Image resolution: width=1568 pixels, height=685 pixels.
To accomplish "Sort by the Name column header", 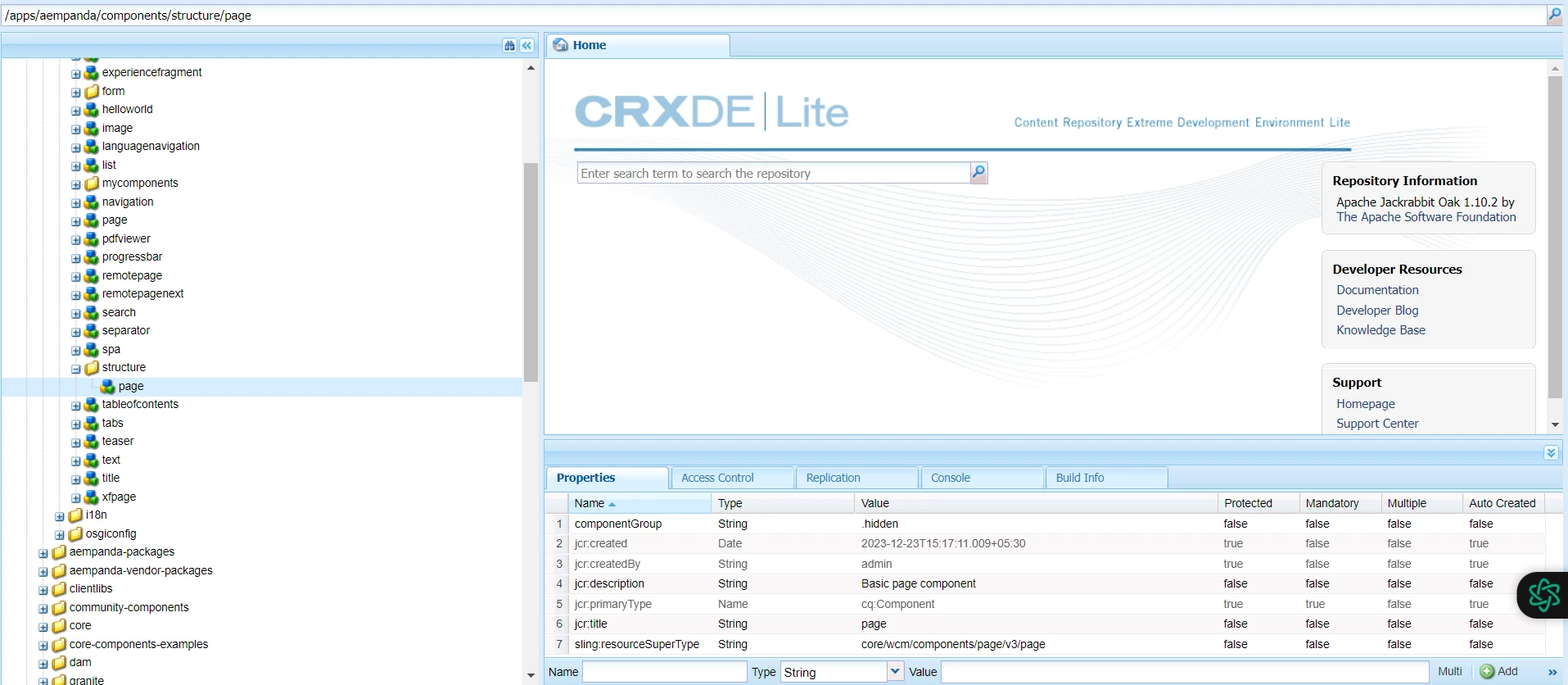I will tap(639, 503).
